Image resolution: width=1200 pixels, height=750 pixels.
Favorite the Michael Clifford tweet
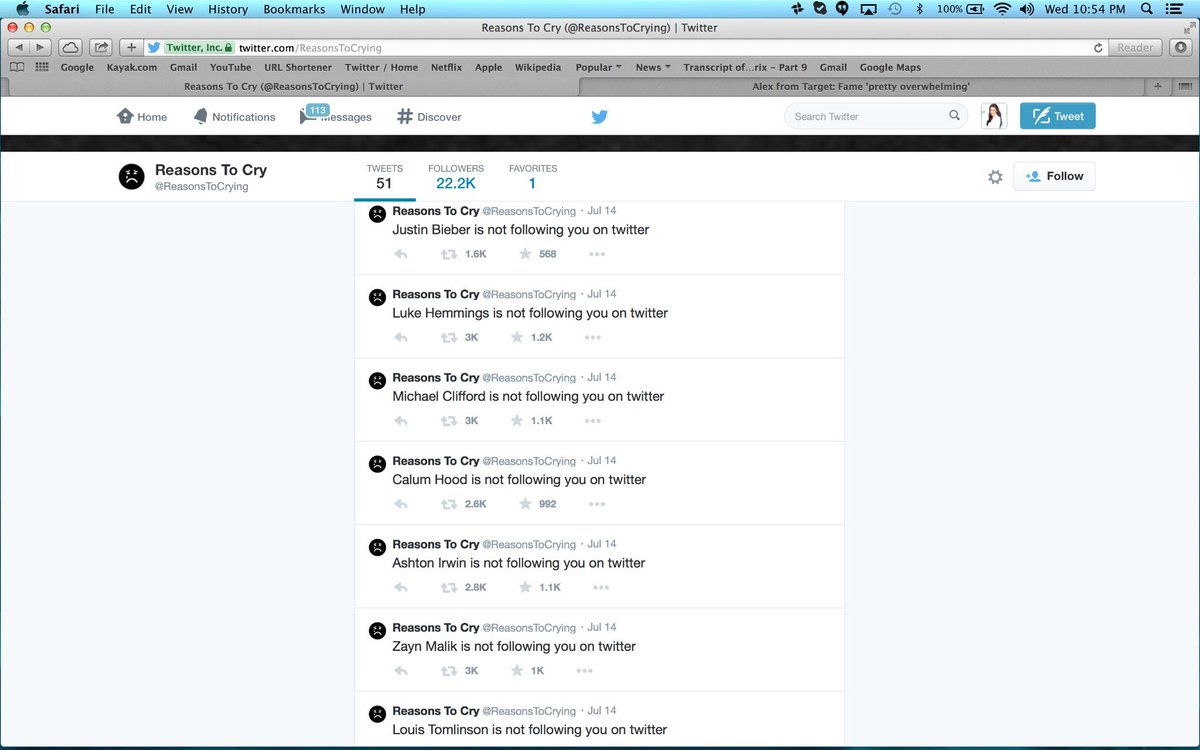click(517, 421)
